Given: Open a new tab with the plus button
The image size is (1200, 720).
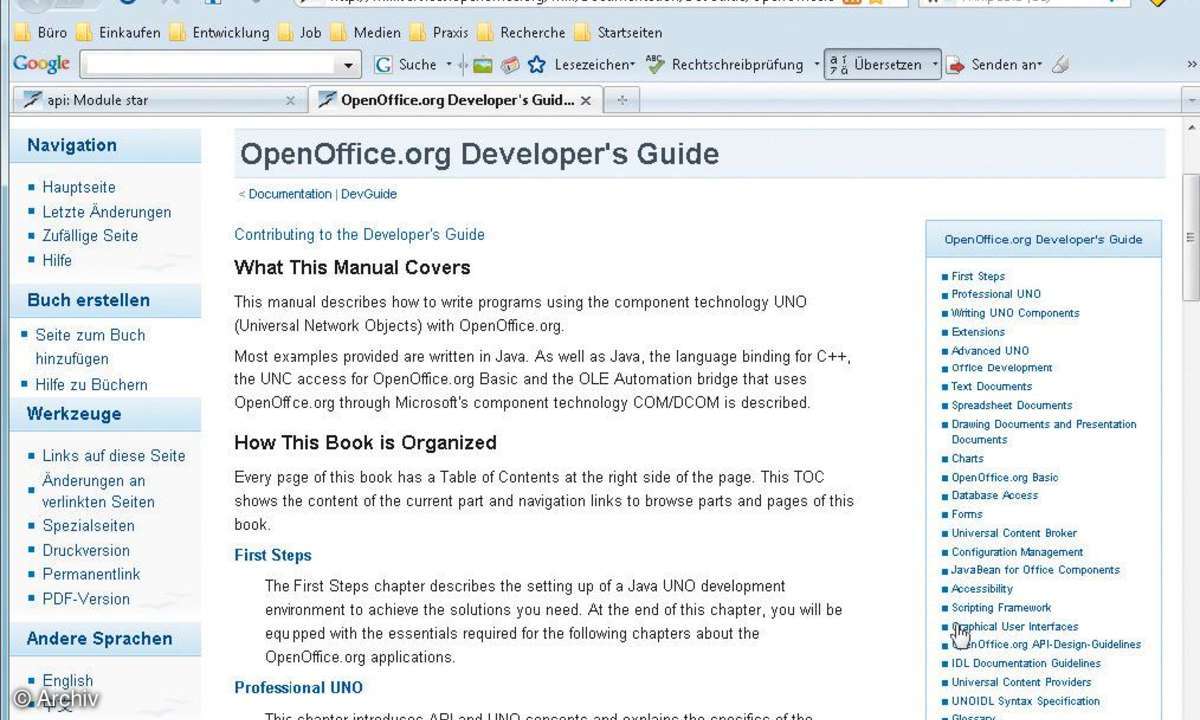Looking at the screenshot, I should pos(622,100).
